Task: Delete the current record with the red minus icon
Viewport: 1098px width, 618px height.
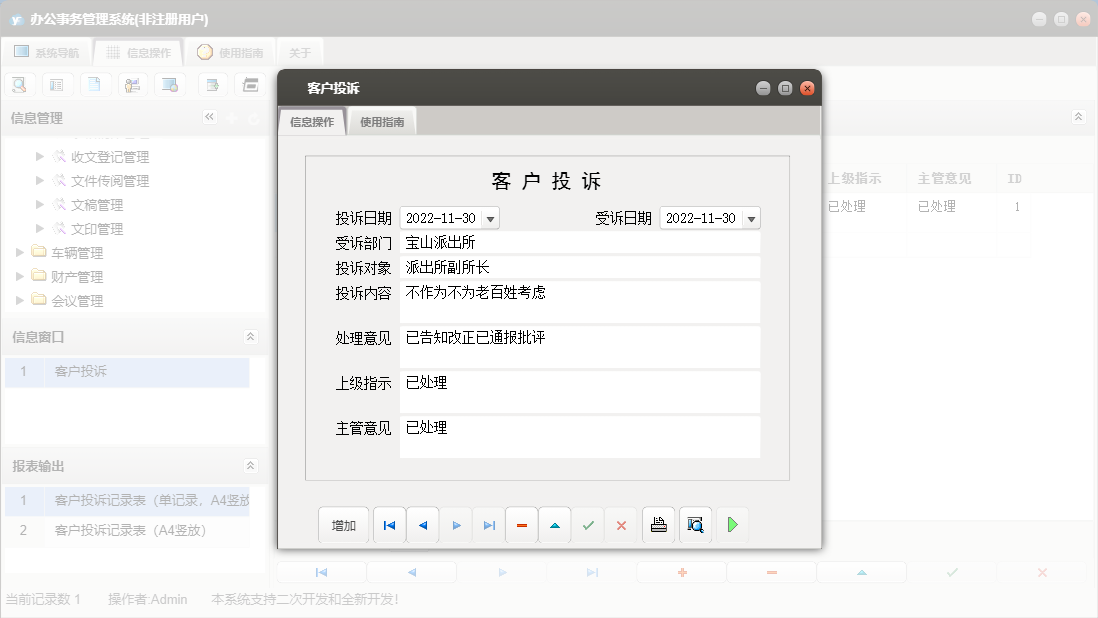Action: [x=521, y=524]
